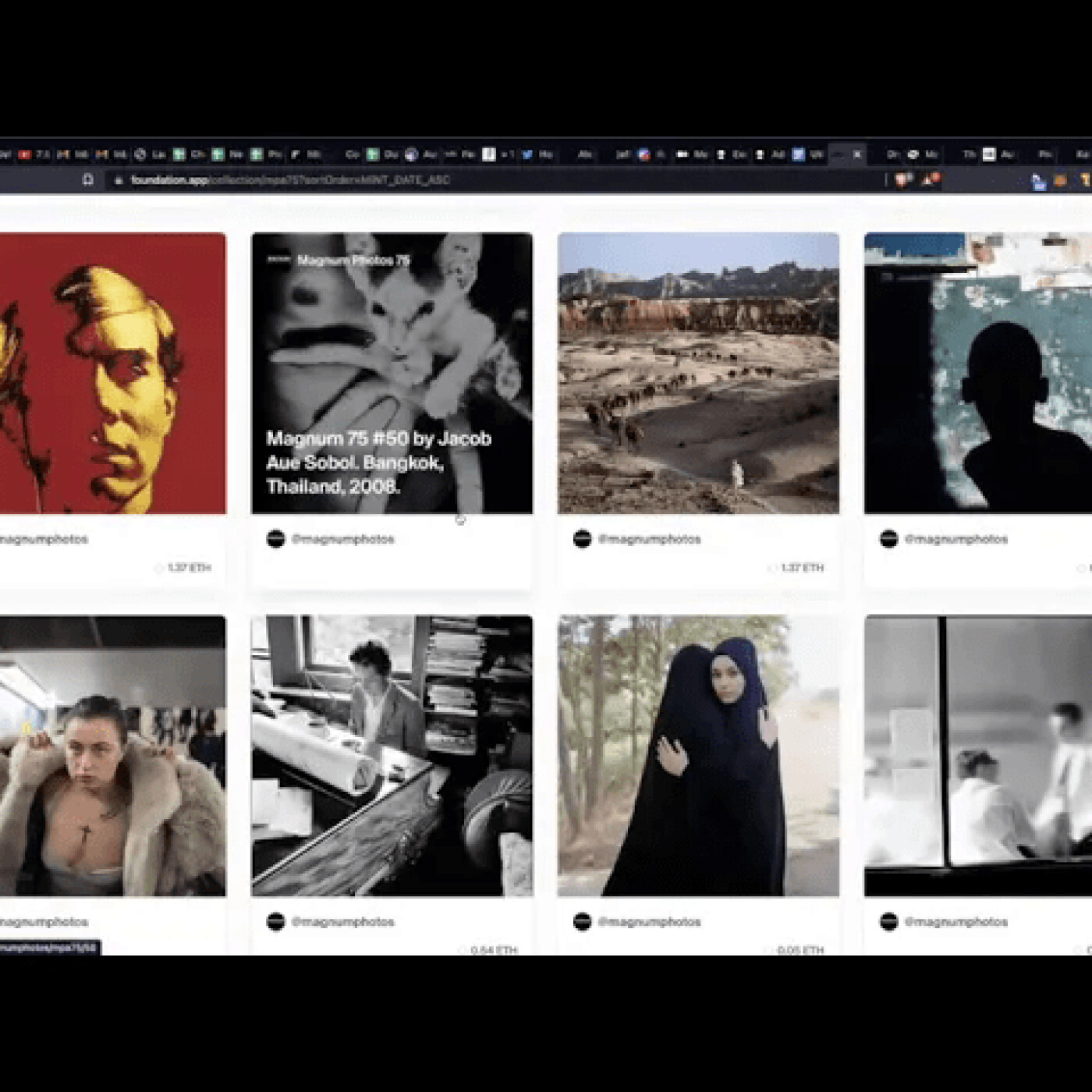The width and height of the screenshot is (1092, 1092).
Task: Open @magnumphotos link under desert caravan photo
Action: tap(650, 539)
